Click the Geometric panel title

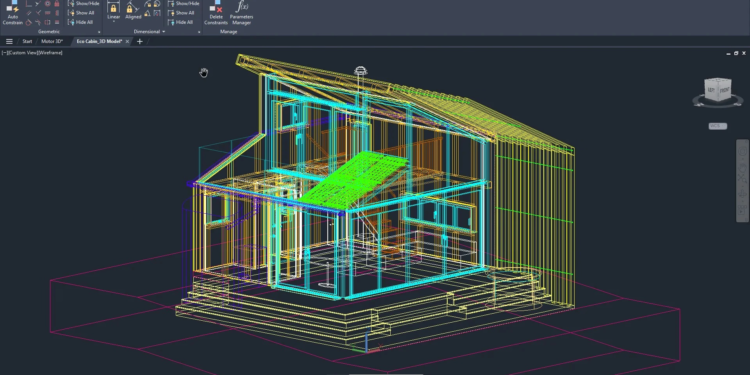(x=48, y=32)
